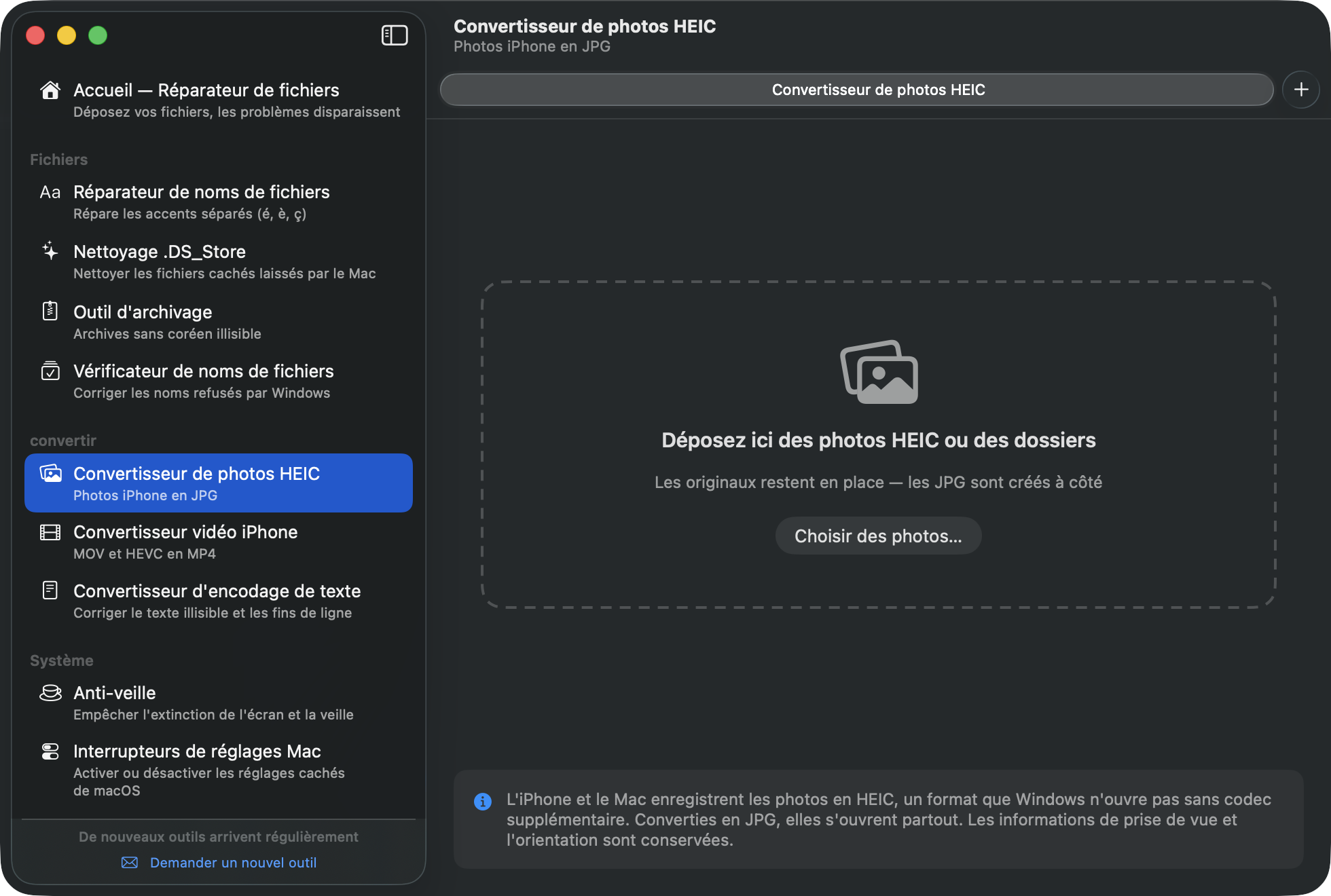The height and width of the screenshot is (896, 1331).
Task: Click the subtitle Corriger les noms refusés par Windows
Action: [202, 393]
